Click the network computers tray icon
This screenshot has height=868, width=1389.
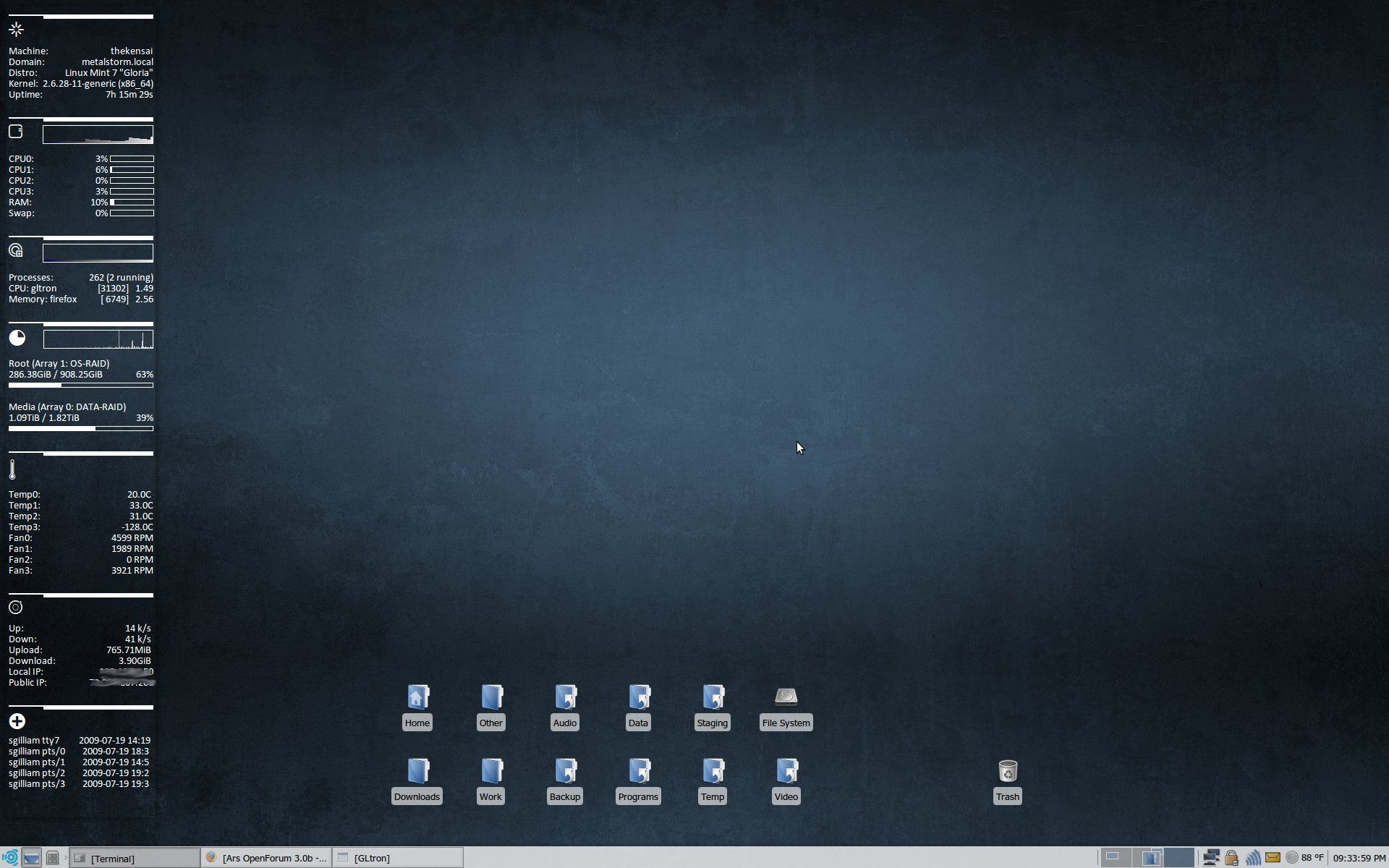(x=1211, y=858)
